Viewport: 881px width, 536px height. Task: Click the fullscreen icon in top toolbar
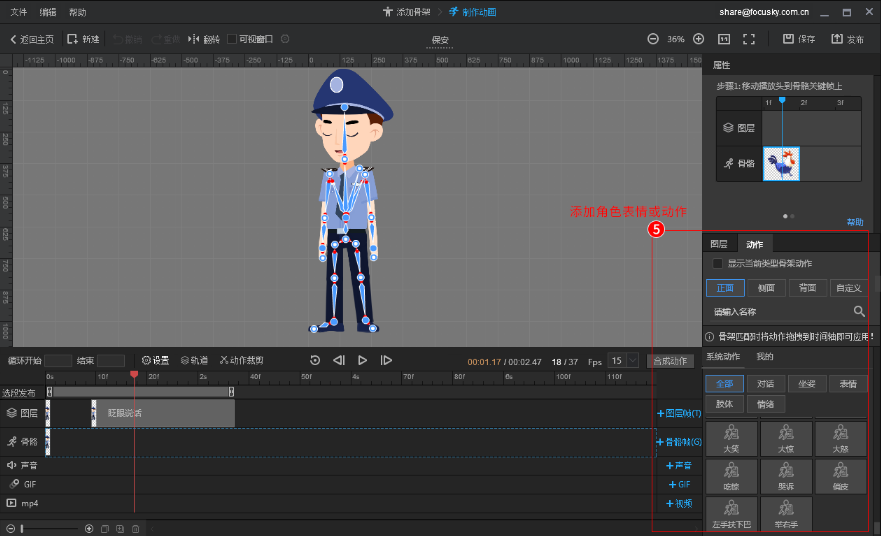pyautogui.click(x=748, y=39)
